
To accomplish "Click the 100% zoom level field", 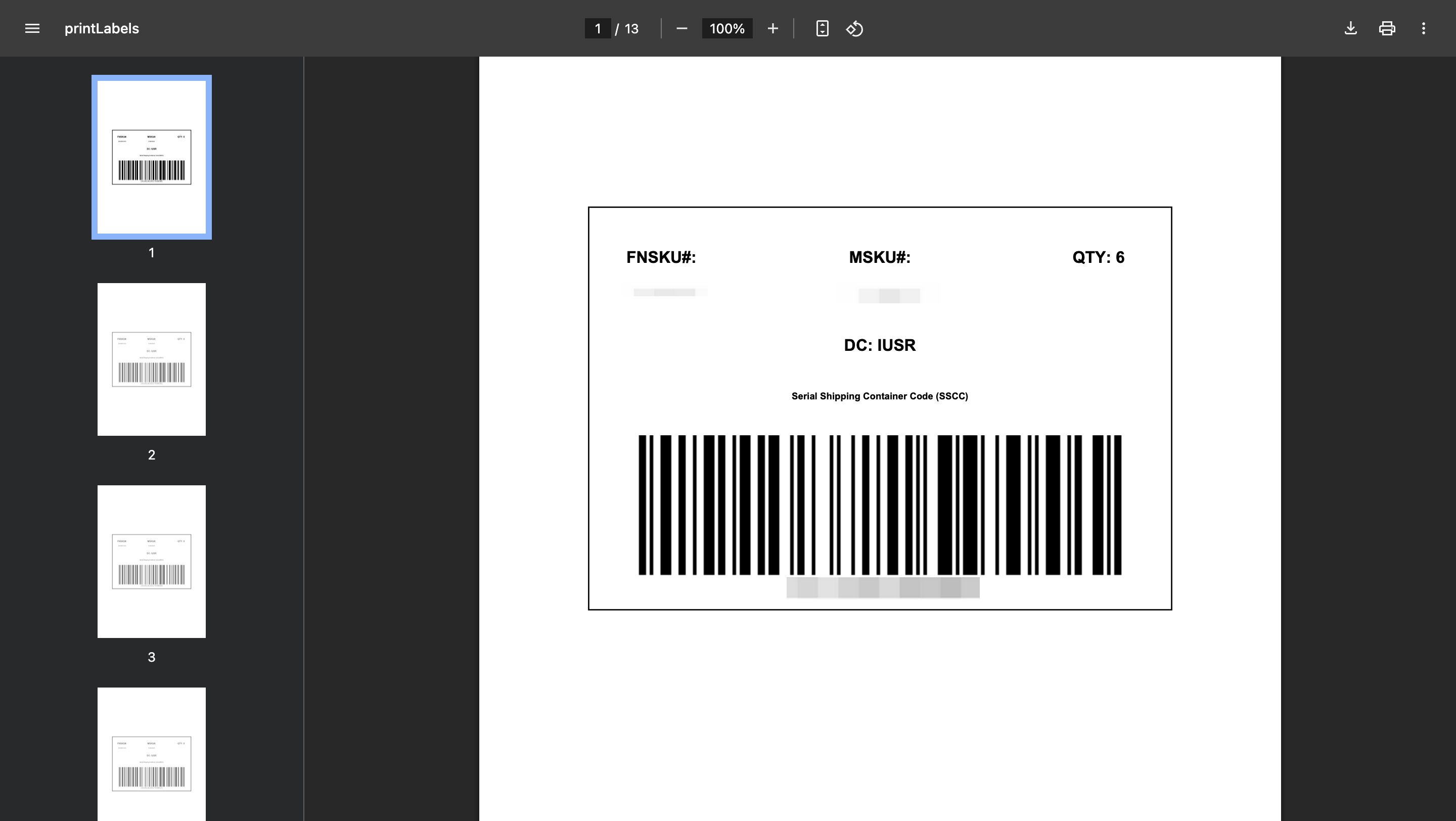I will click(727, 28).
